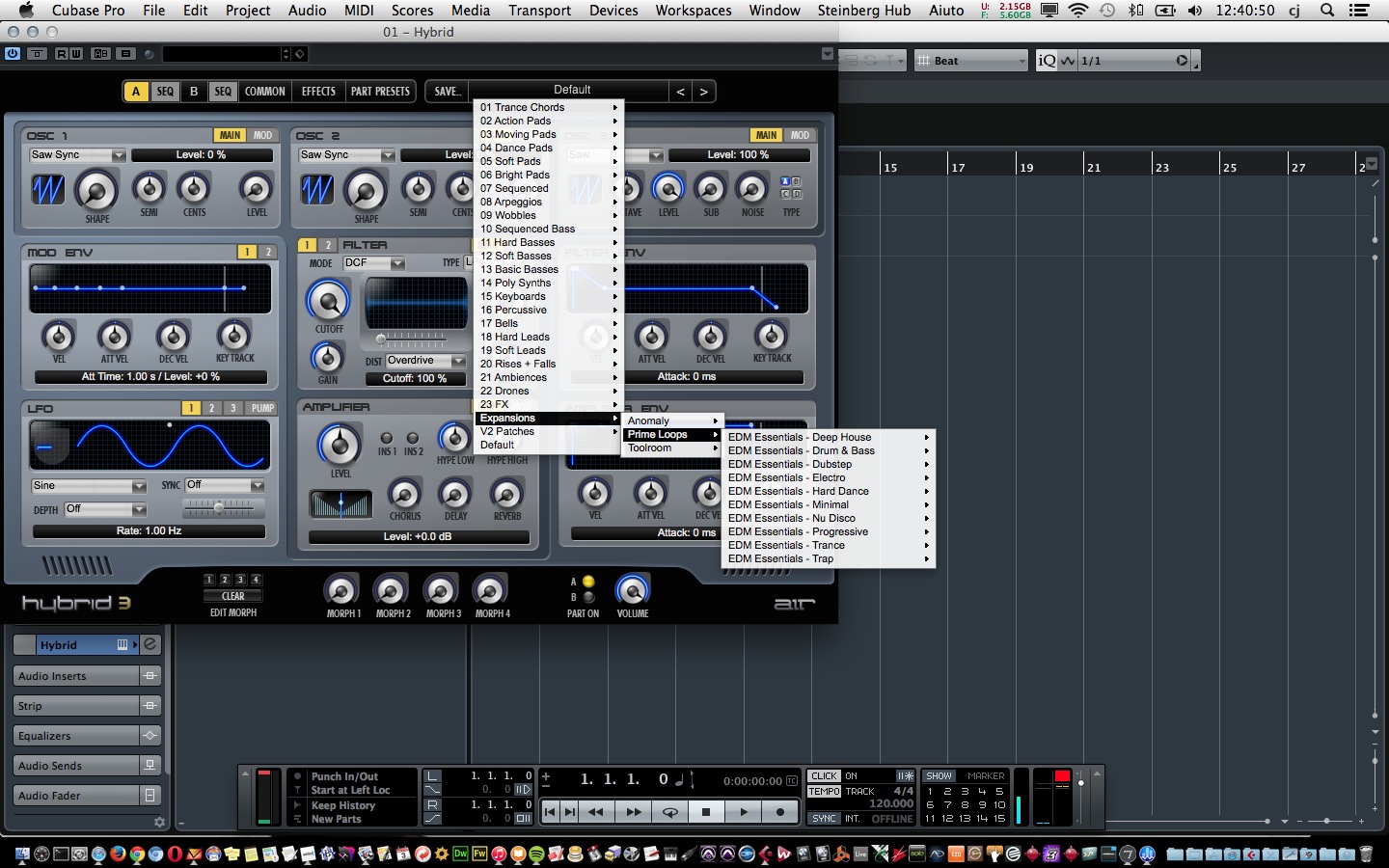Activate the Cycle loop button in the transport
The image size is (1389, 868).
point(669,812)
